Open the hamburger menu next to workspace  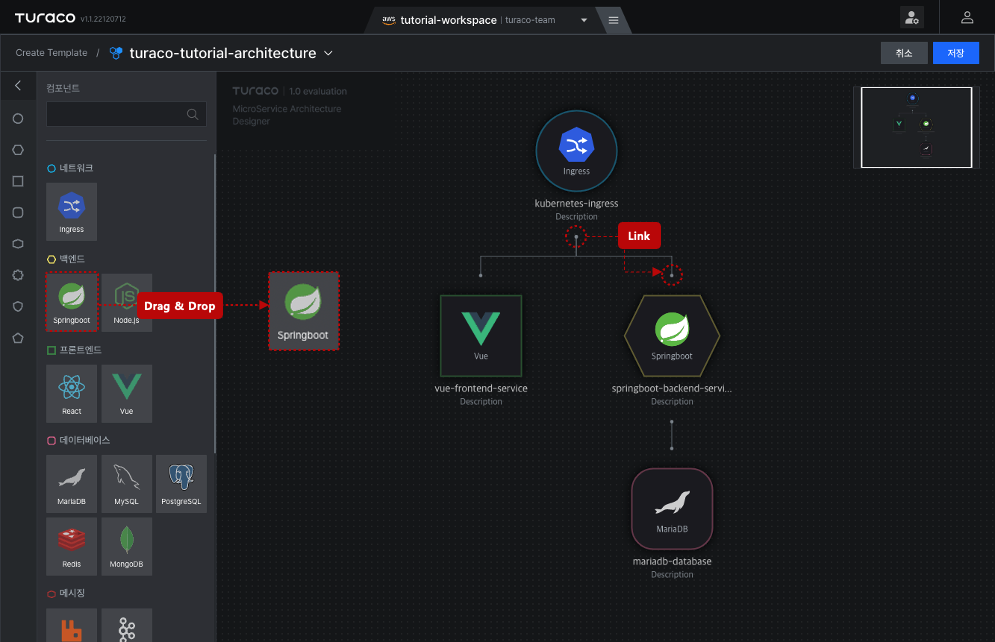click(x=613, y=20)
